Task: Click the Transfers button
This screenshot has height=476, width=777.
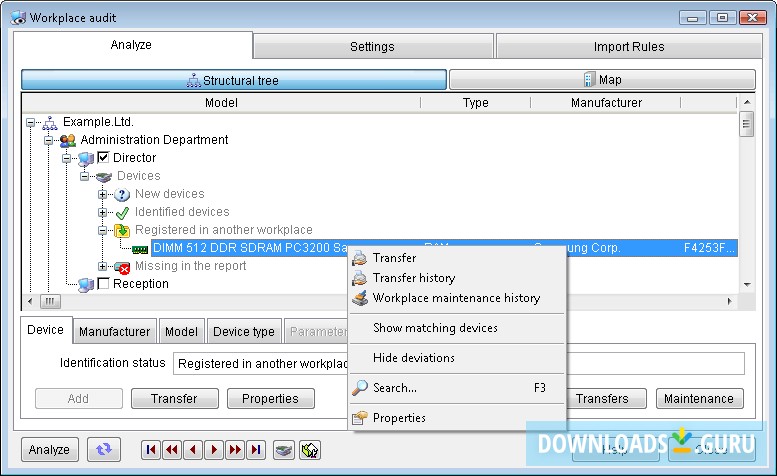Action: coord(602,399)
